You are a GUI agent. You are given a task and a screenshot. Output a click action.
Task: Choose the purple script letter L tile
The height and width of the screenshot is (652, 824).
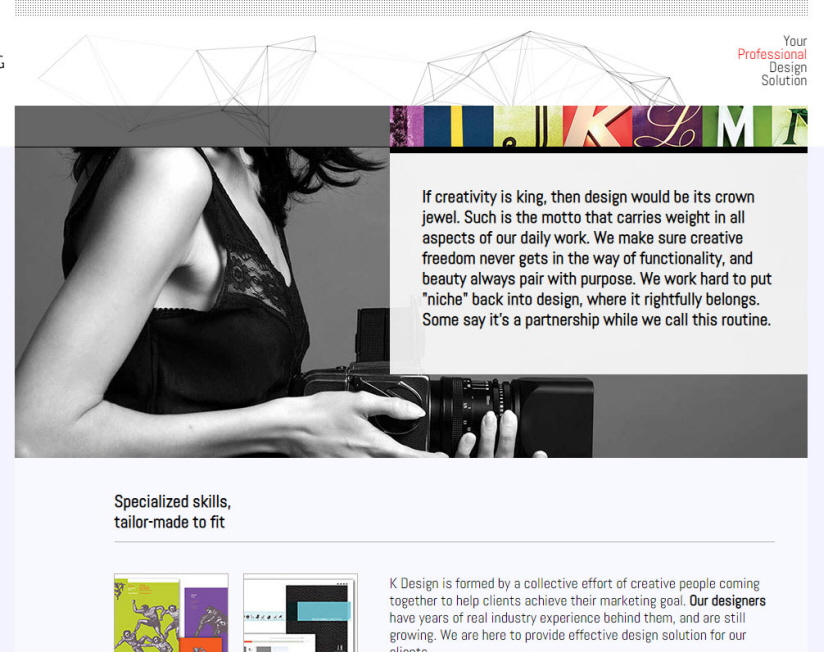click(667, 127)
